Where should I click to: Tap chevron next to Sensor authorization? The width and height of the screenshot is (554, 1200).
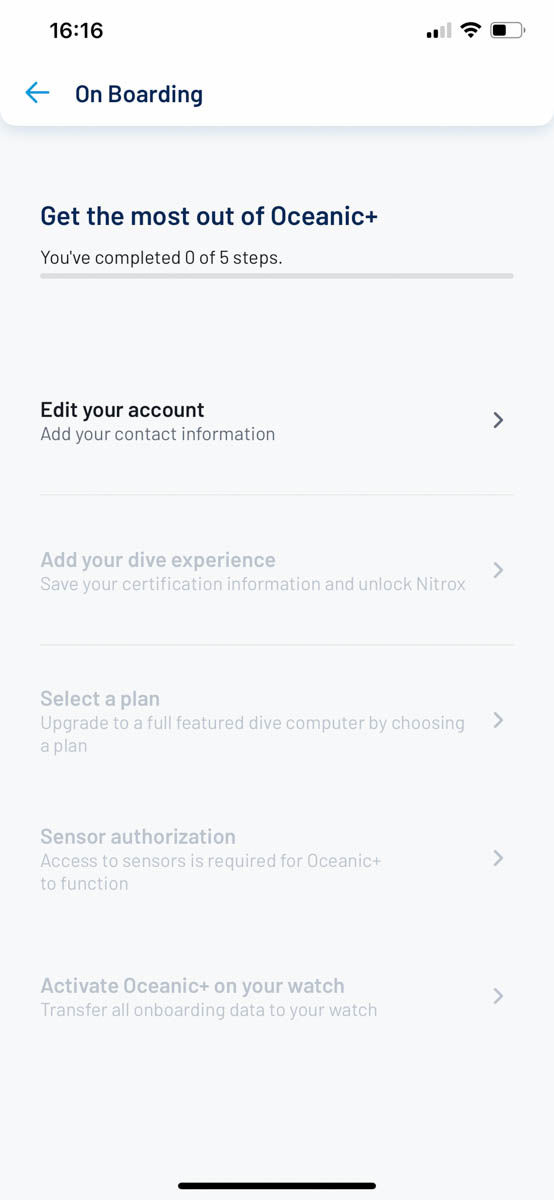pyautogui.click(x=498, y=858)
